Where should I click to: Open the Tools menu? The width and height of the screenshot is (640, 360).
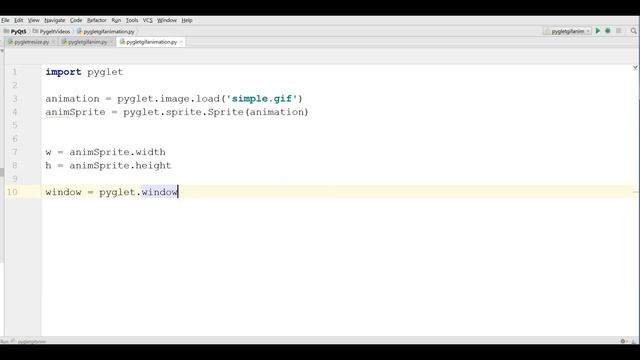pos(132,20)
